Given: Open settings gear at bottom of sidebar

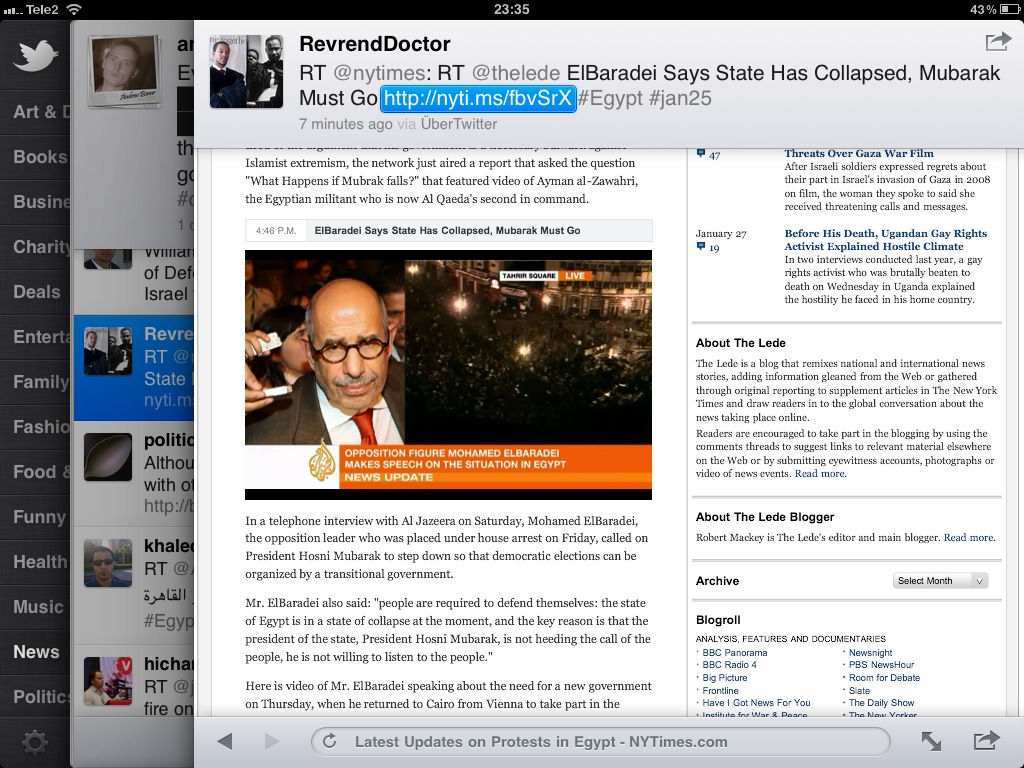Looking at the screenshot, I should 35,743.
